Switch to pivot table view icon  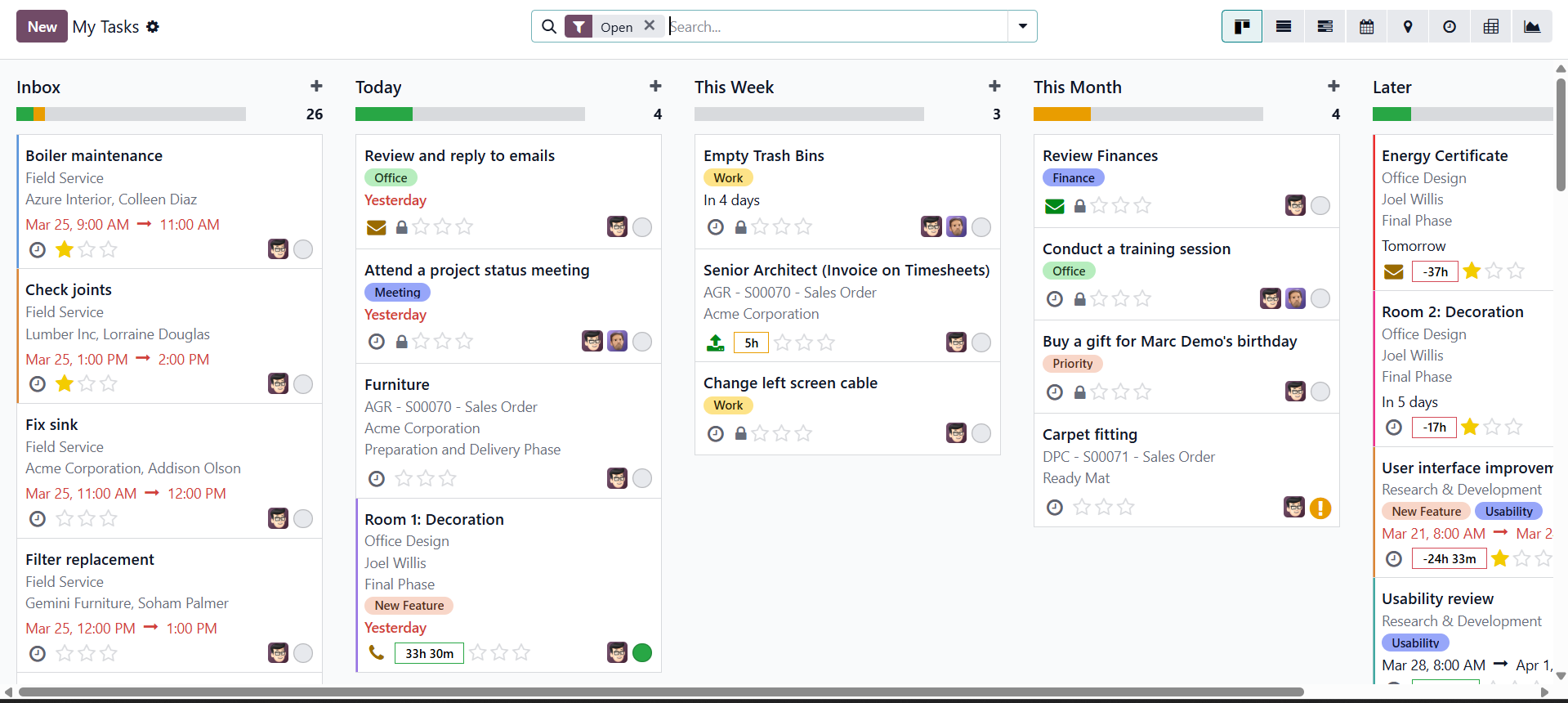point(1491,27)
